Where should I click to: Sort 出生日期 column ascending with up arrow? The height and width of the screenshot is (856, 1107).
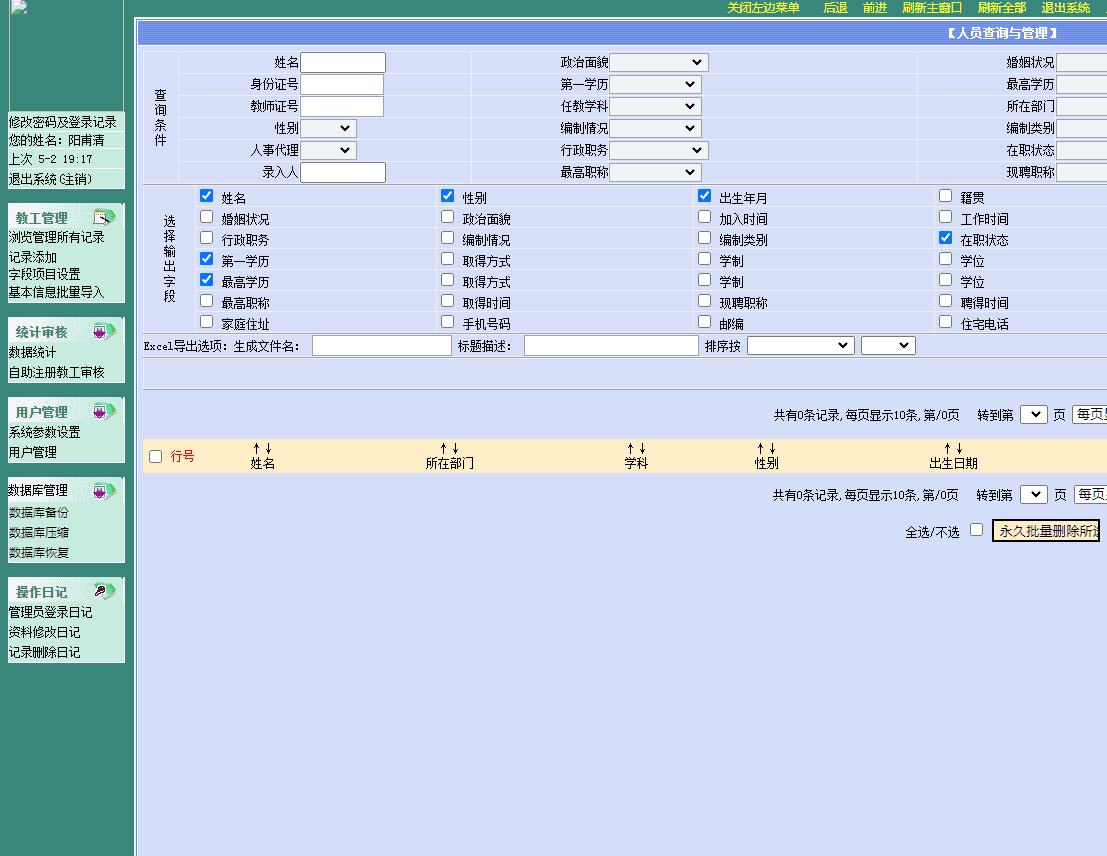pyautogui.click(x=947, y=448)
